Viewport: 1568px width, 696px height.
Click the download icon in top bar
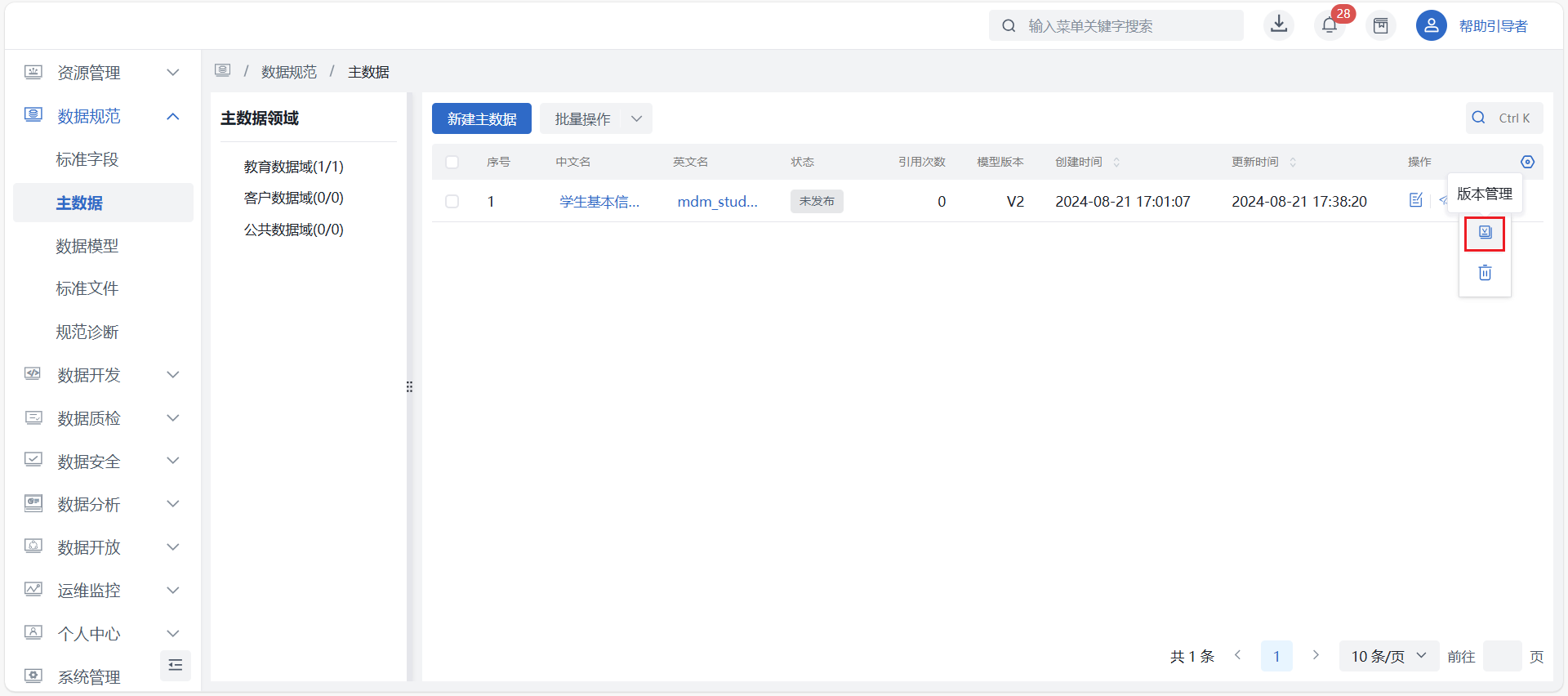1279,25
